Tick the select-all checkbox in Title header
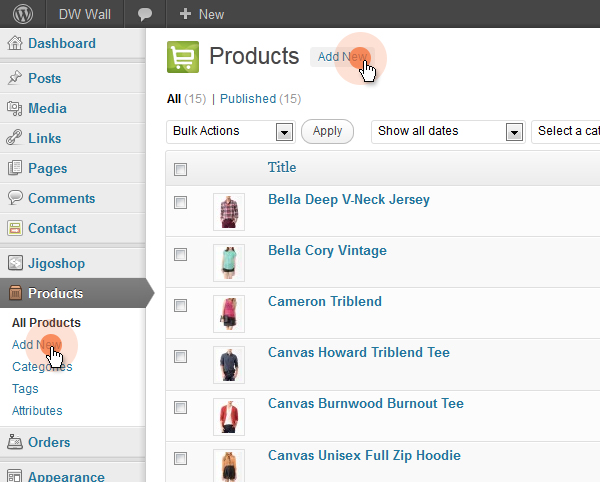Image resolution: width=600 pixels, height=482 pixels. (180, 169)
